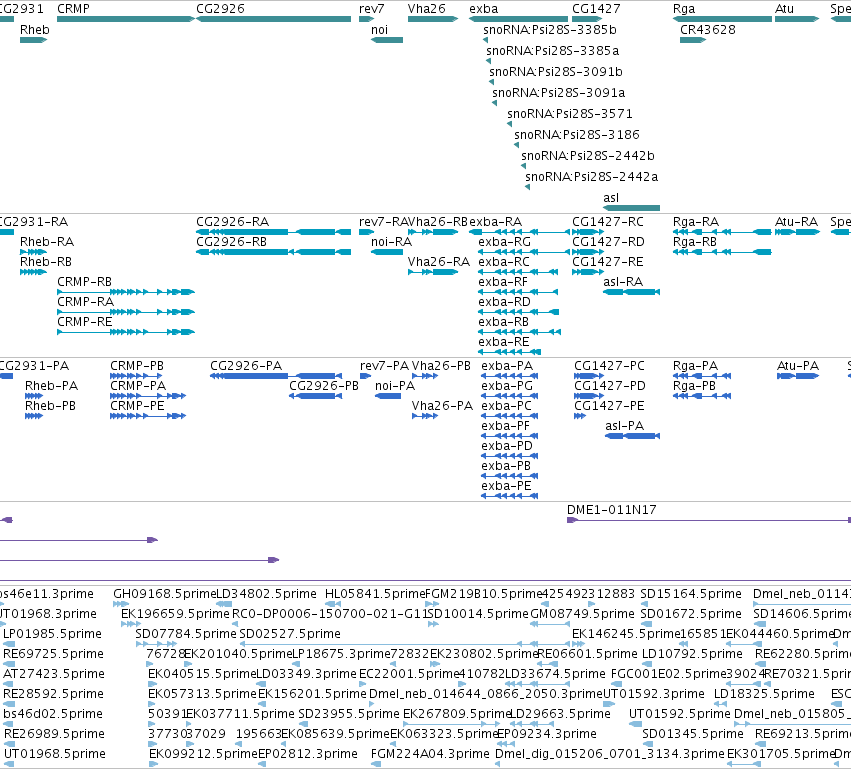The image size is (851, 769).
Task: Click the noi gene feature
Action: 387,40
